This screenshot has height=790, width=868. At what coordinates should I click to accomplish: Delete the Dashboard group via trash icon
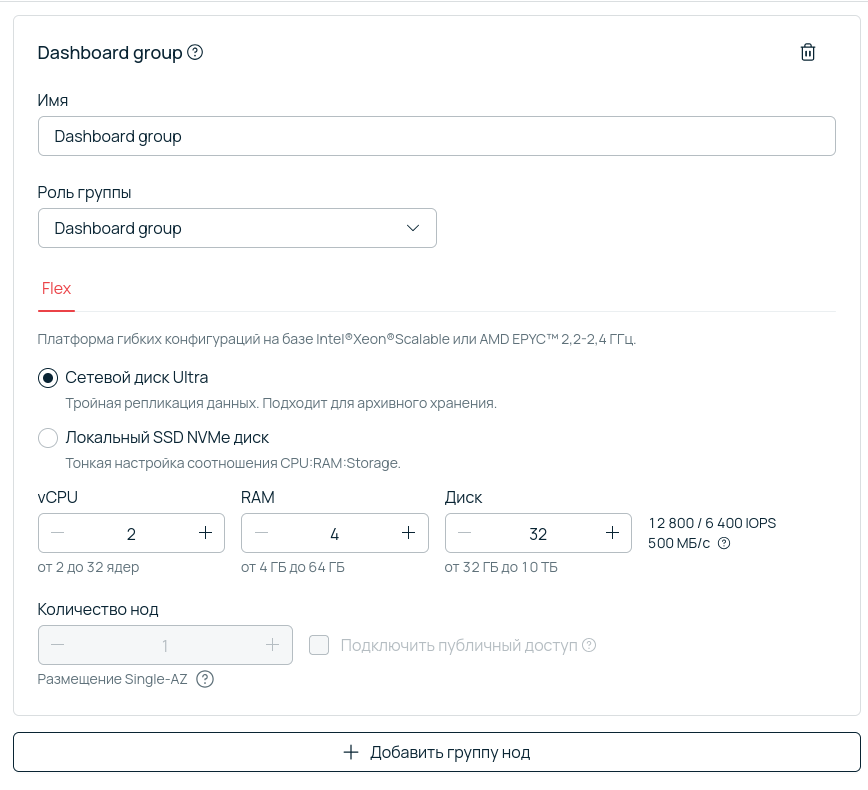[808, 52]
